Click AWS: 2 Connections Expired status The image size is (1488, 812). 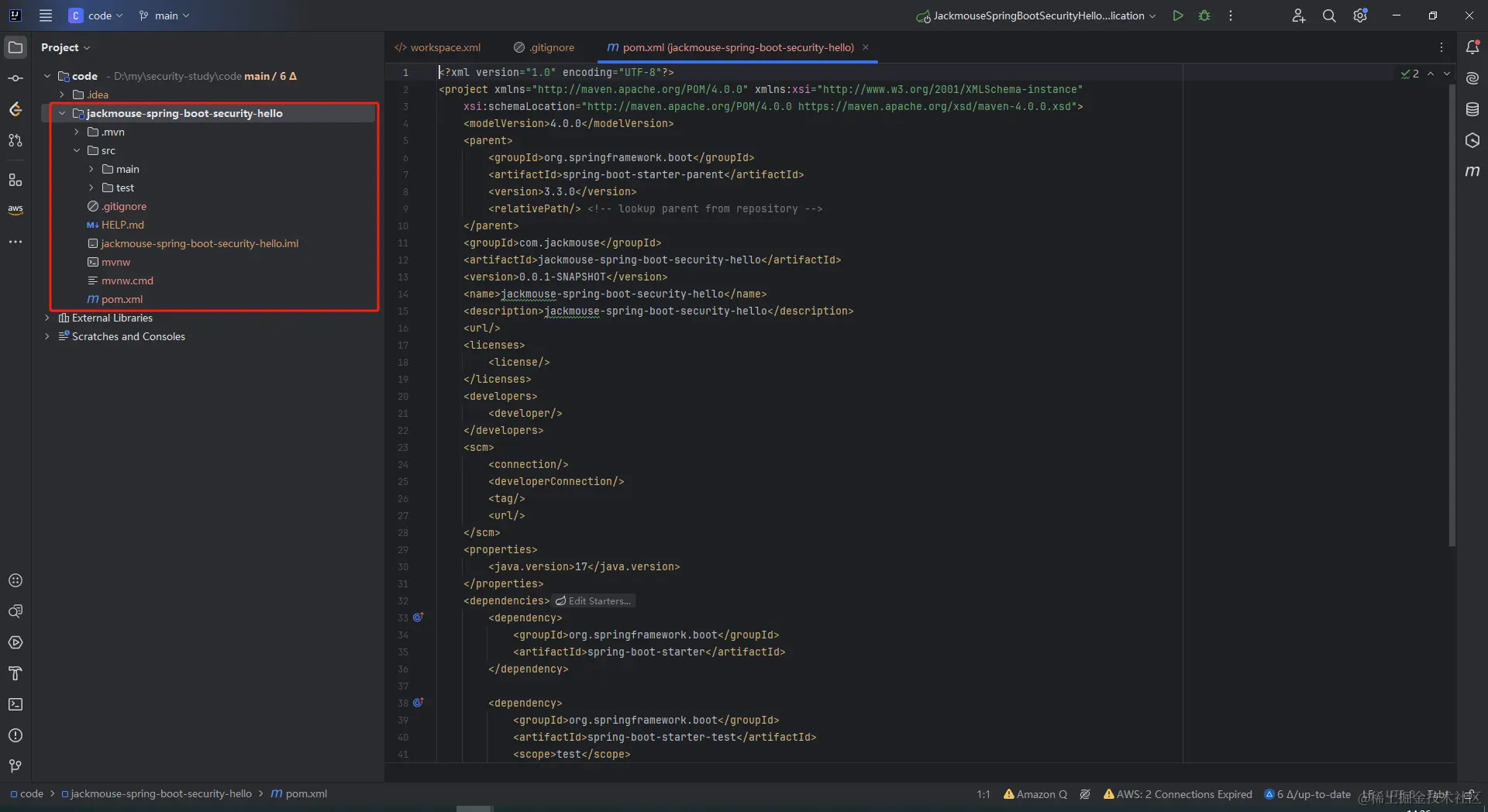[x=1178, y=794]
